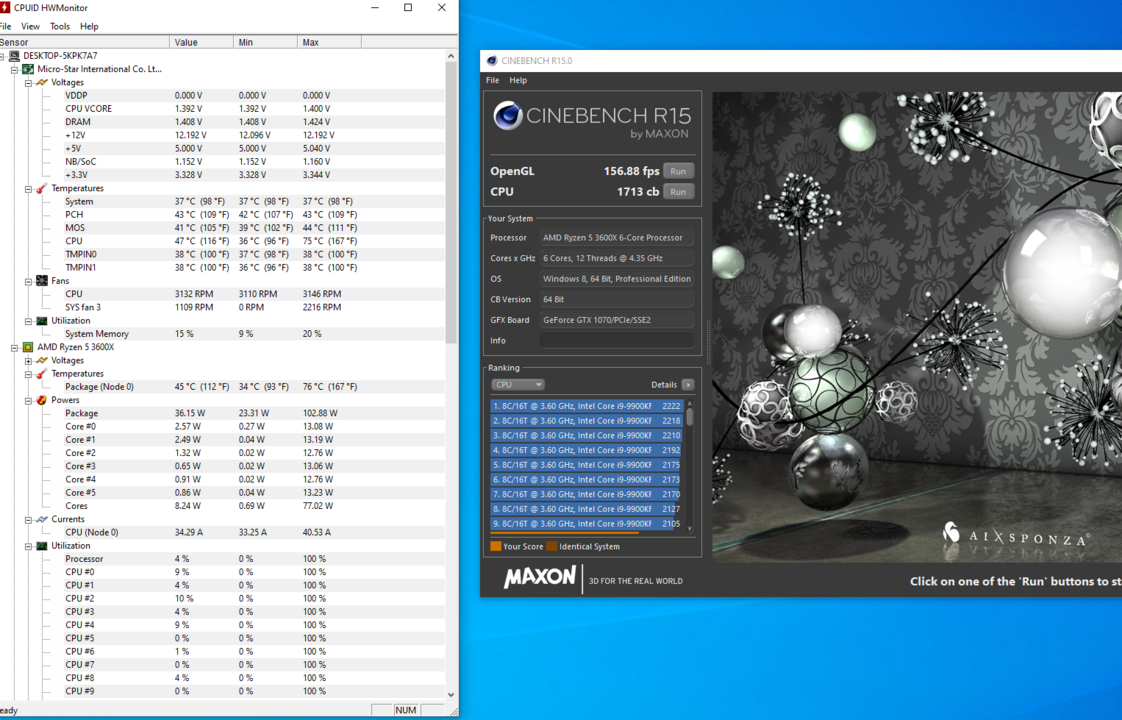Click the CPUID HWMonitor title bar icon
Image resolution: width=1122 pixels, height=720 pixels.
tap(4, 8)
